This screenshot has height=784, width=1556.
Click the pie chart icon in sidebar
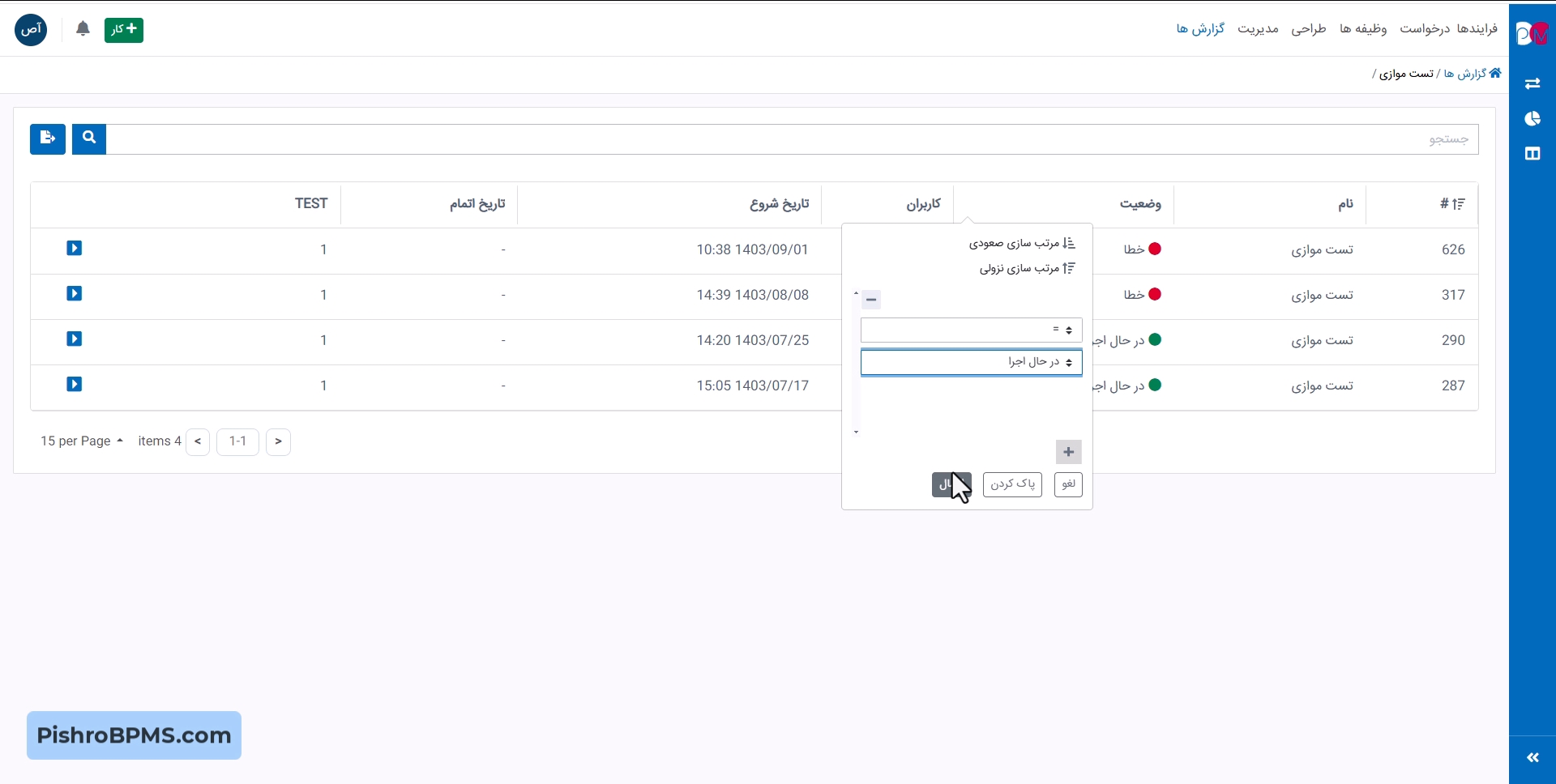point(1532,119)
